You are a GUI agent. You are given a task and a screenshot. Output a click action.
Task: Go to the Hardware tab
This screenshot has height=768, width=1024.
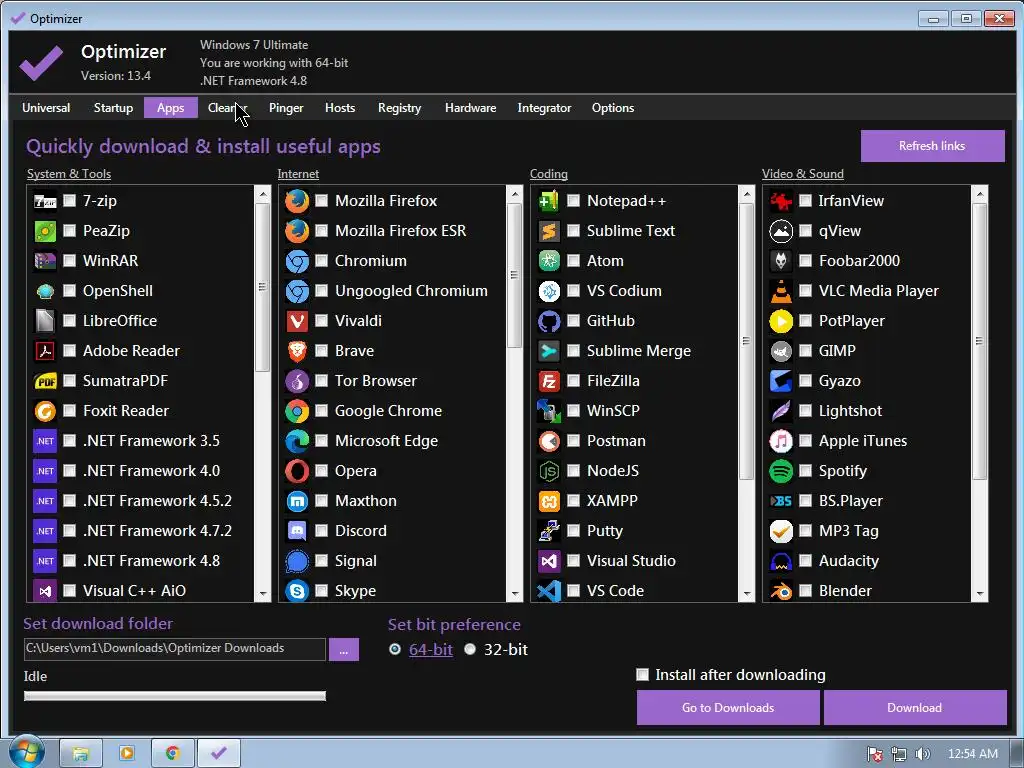(x=471, y=108)
